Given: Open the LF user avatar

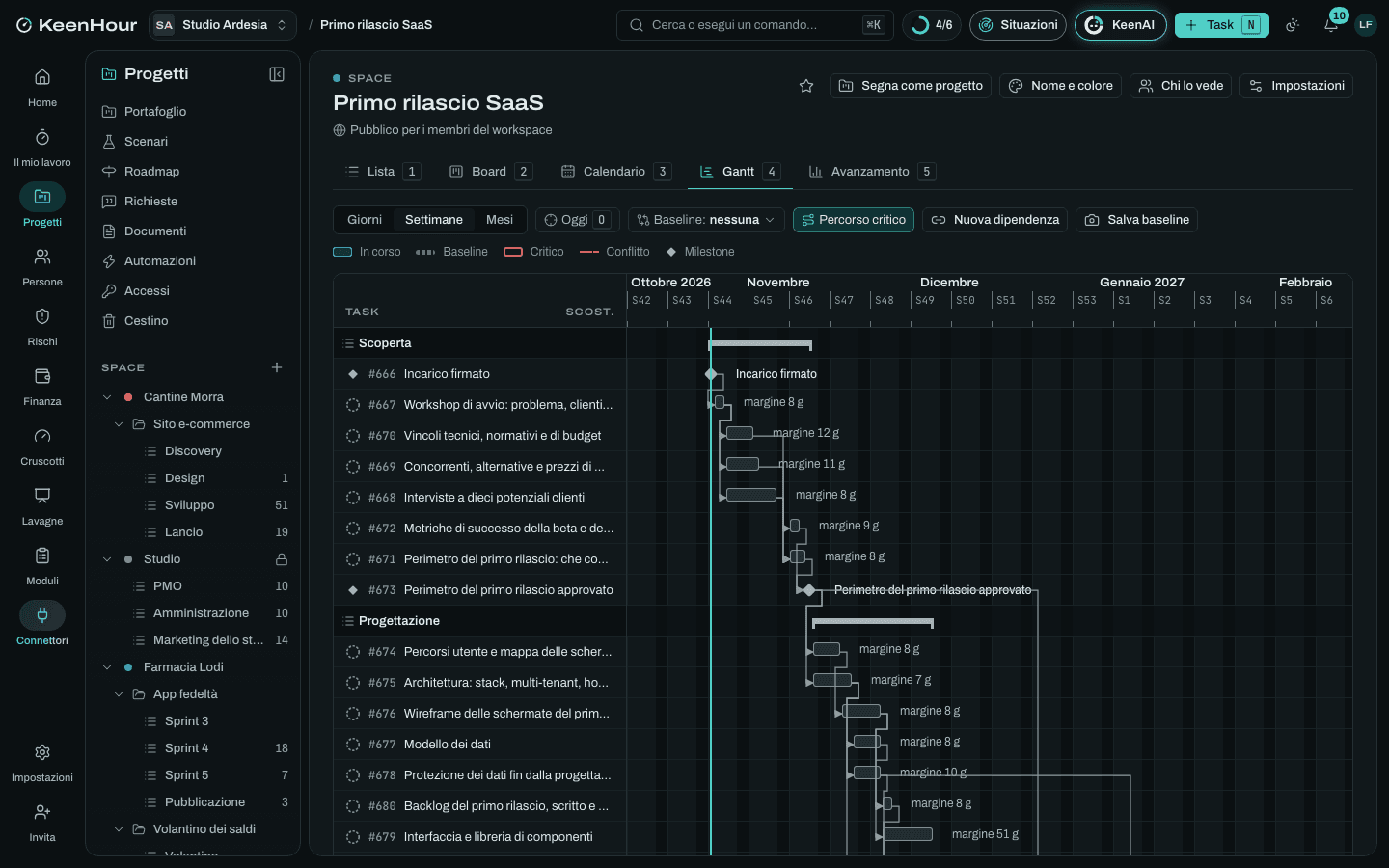Looking at the screenshot, I should click(x=1365, y=25).
